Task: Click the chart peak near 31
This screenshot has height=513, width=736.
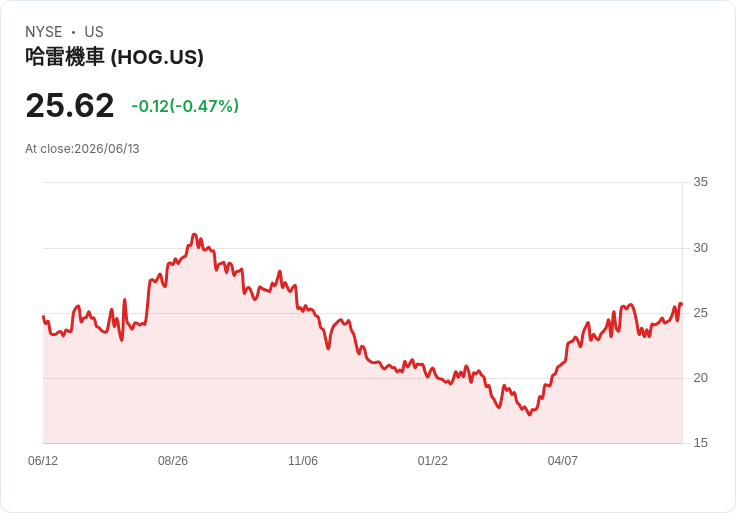Action: pyautogui.click(x=194, y=234)
